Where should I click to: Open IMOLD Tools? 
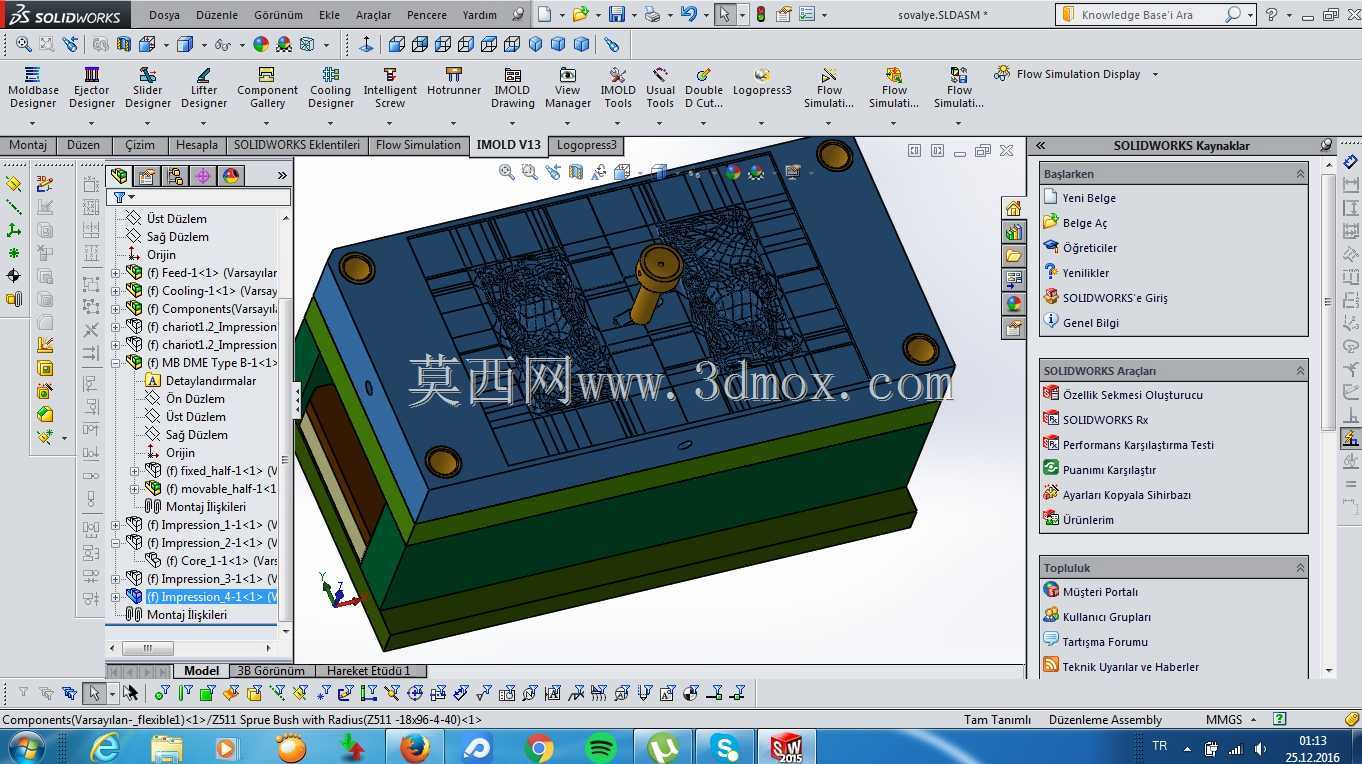click(618, 88)
